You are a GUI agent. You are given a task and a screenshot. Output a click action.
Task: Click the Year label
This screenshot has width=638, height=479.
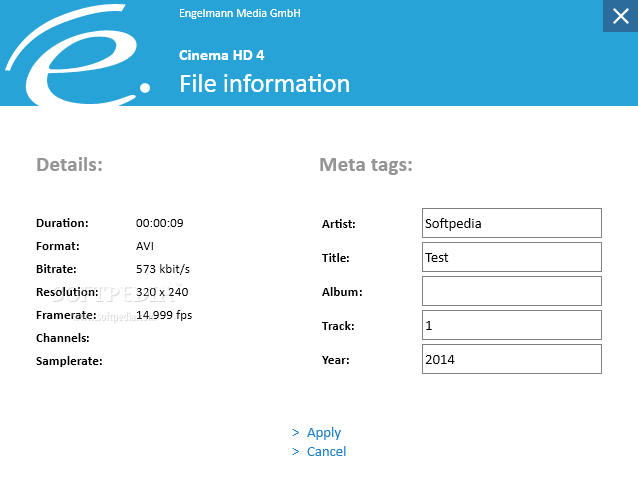point(336,360)
